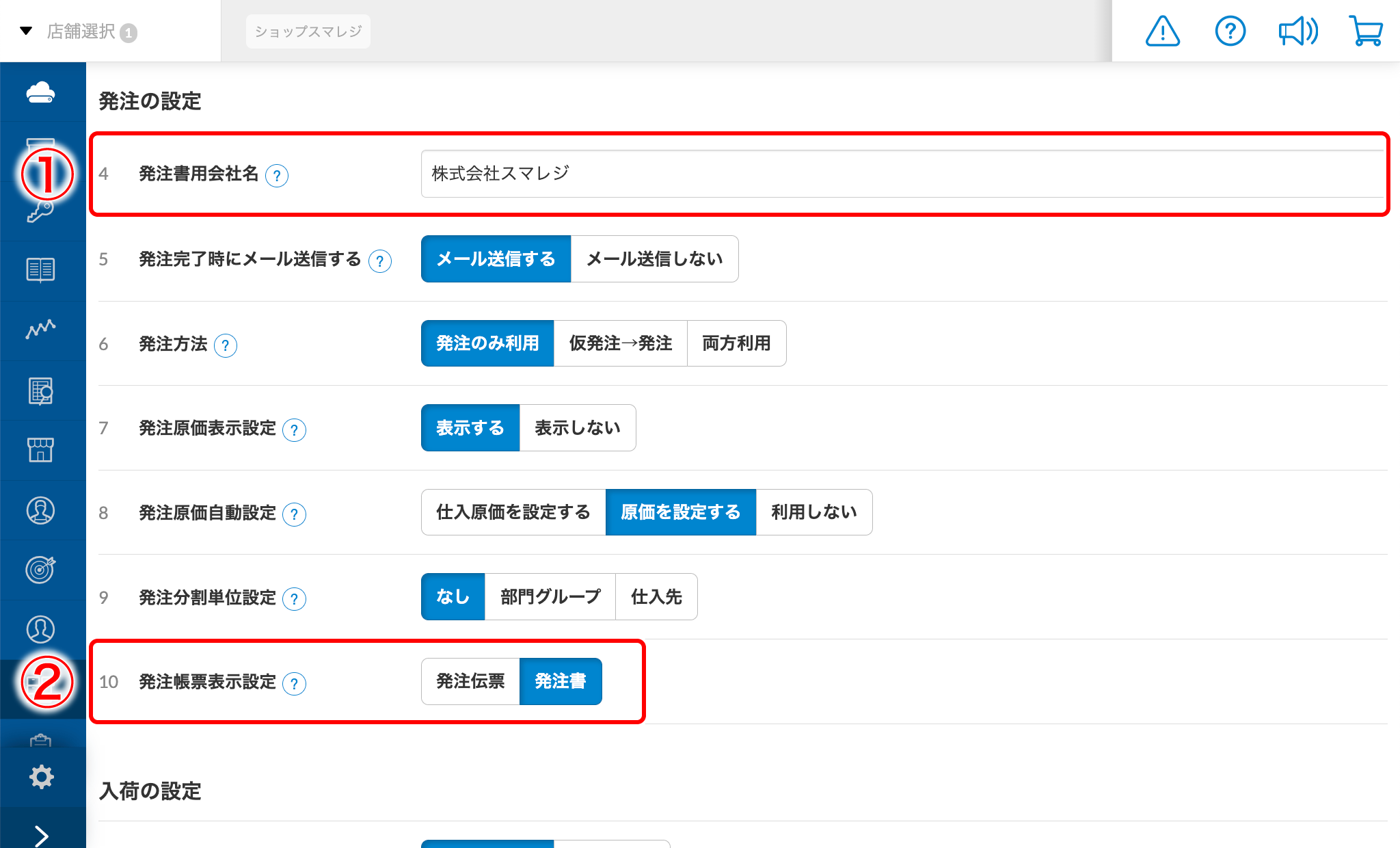Select メール送信しない for order completion emails

653,259
